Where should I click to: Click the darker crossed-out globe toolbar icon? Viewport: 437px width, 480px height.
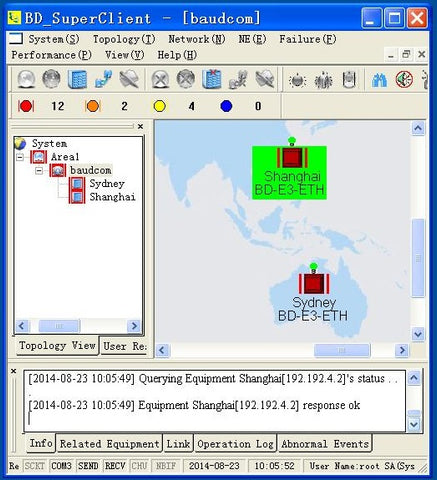coord(186,79)
